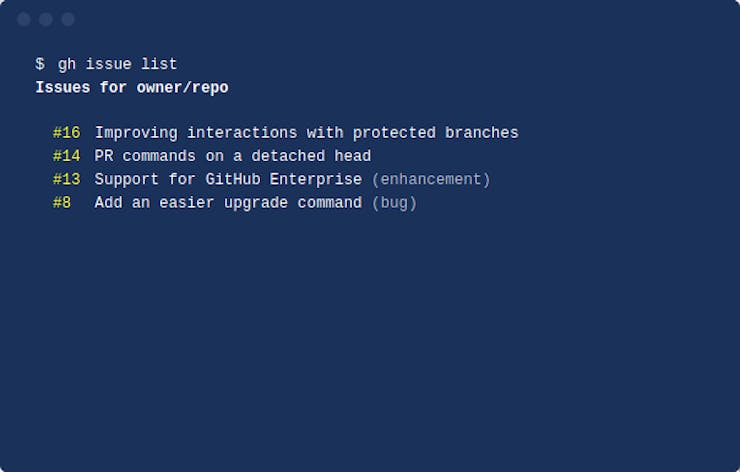740x472 pixels.
Task: Open issue number #16
Action: tap(66, 133)
